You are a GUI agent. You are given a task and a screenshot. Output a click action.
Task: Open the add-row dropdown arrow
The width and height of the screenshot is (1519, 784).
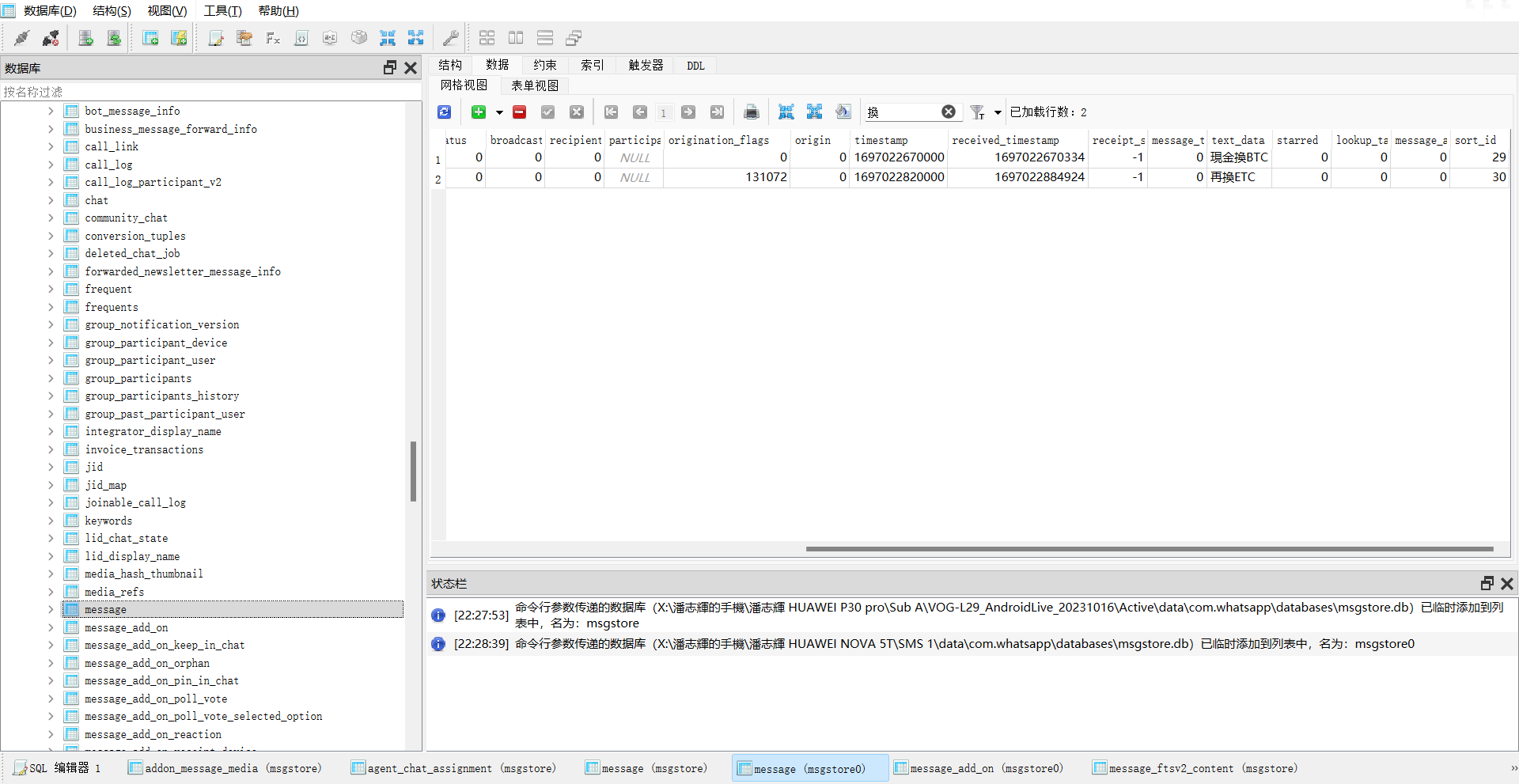499,112
